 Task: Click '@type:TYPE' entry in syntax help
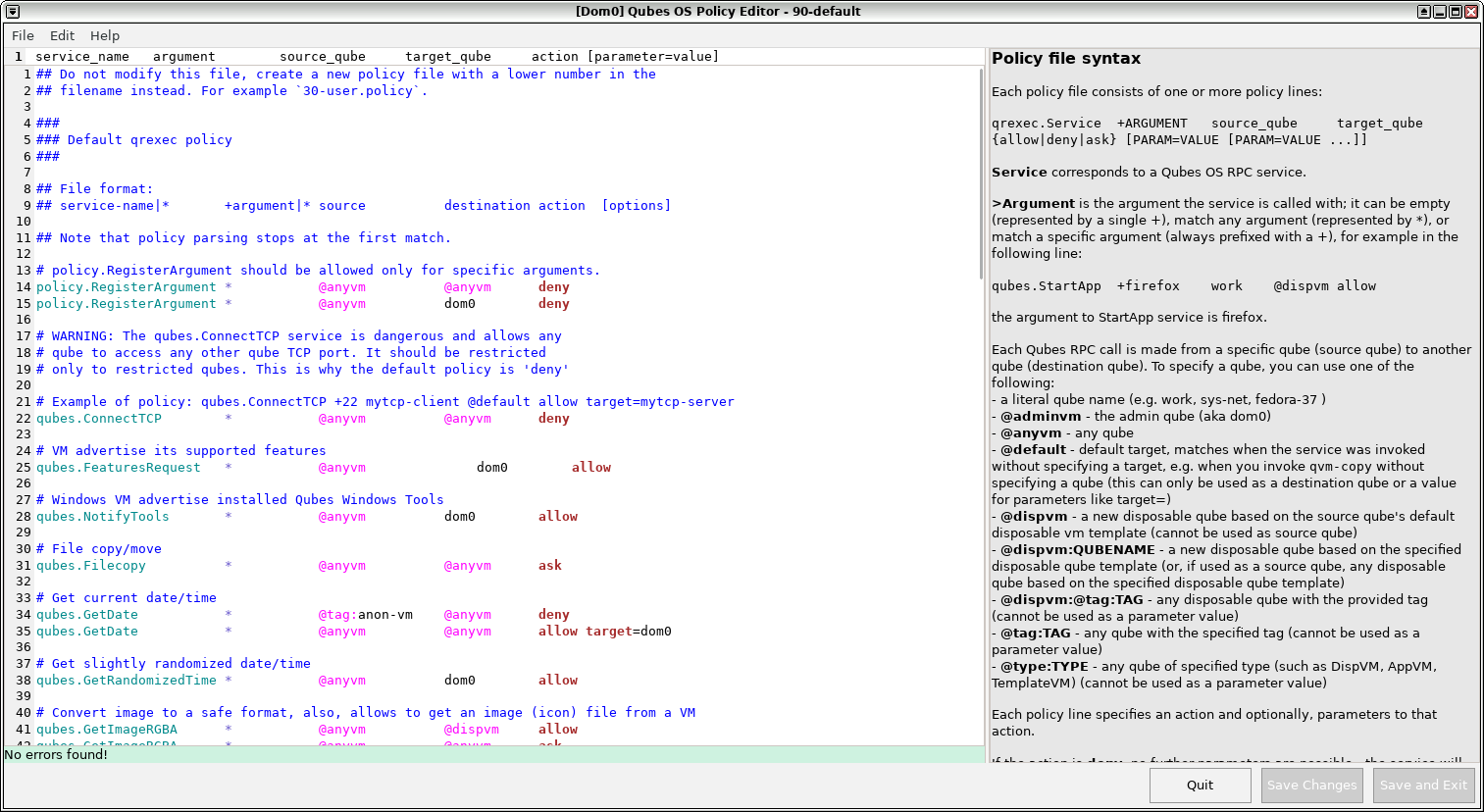1045,666
